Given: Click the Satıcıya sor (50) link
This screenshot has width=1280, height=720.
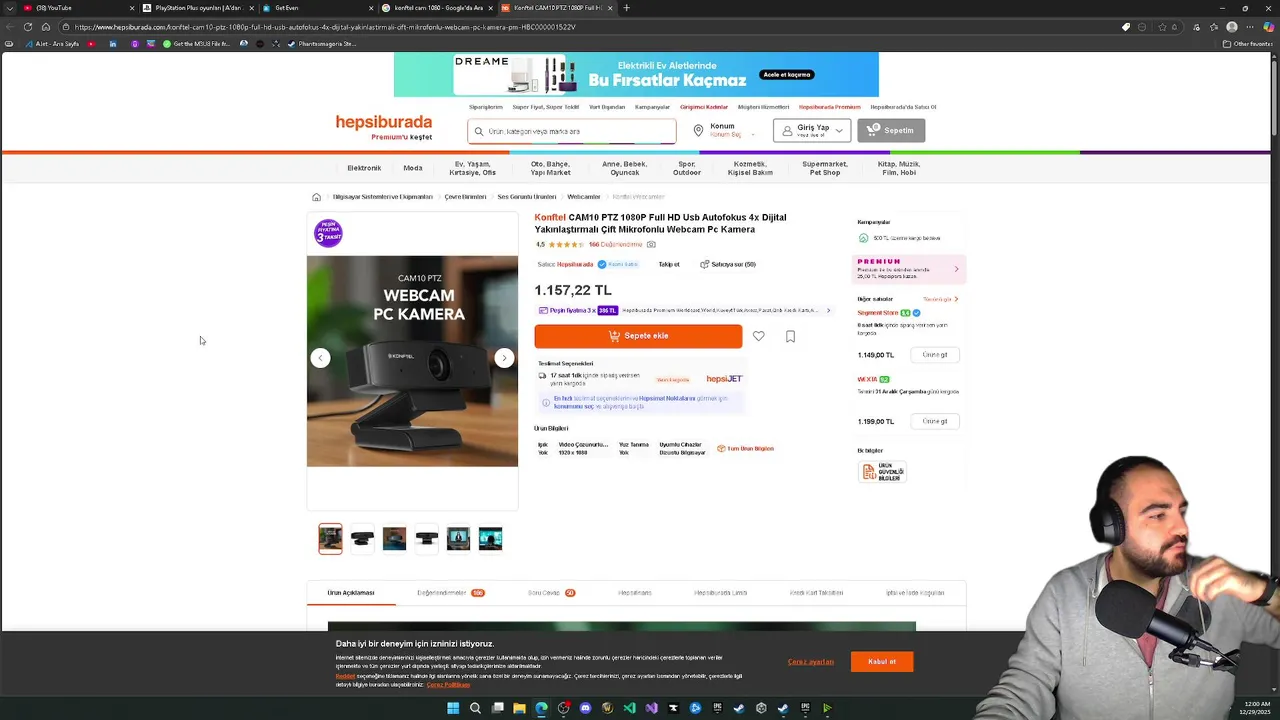Looking at the screenshot, I should tap(728, 265).
